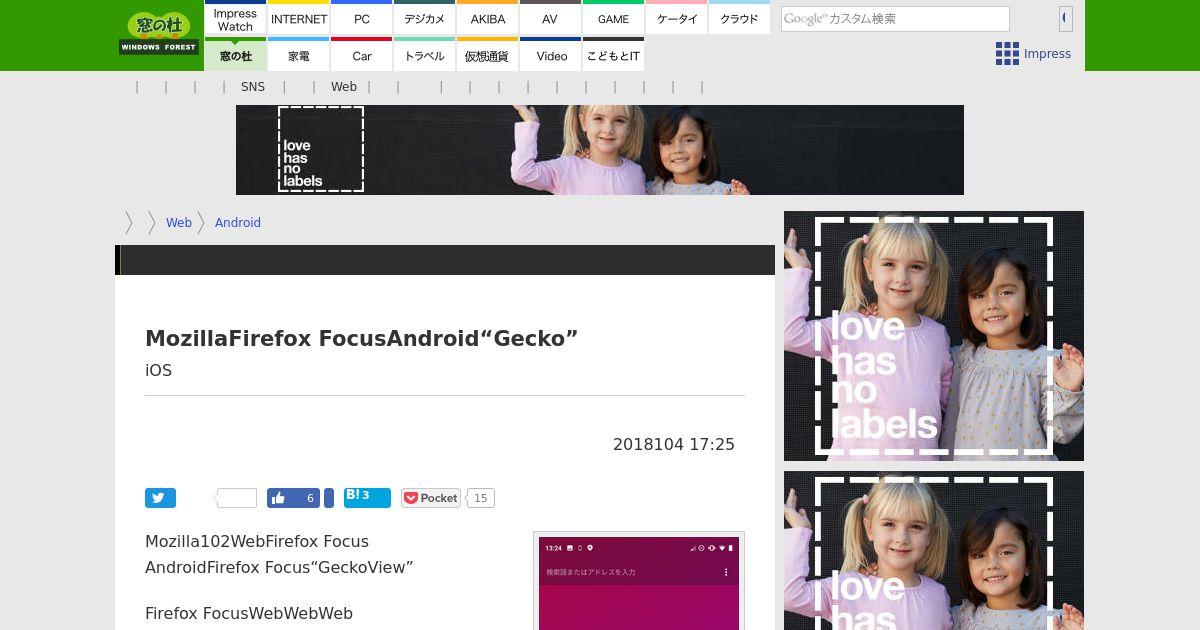Open the AV tab
This screenshot has width=1200, height=630.
(550, 18)
